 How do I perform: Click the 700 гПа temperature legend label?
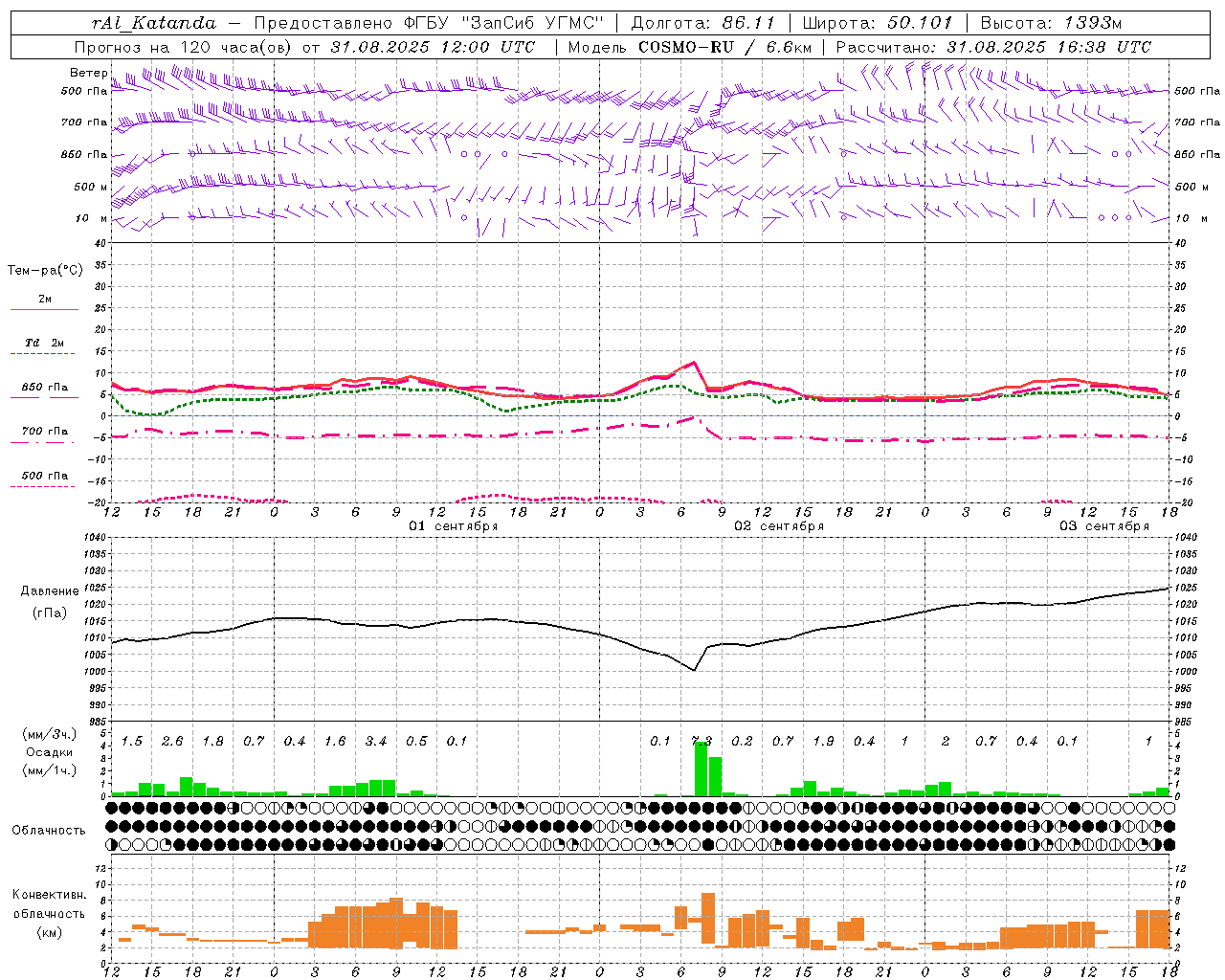[x=45, y=431]
